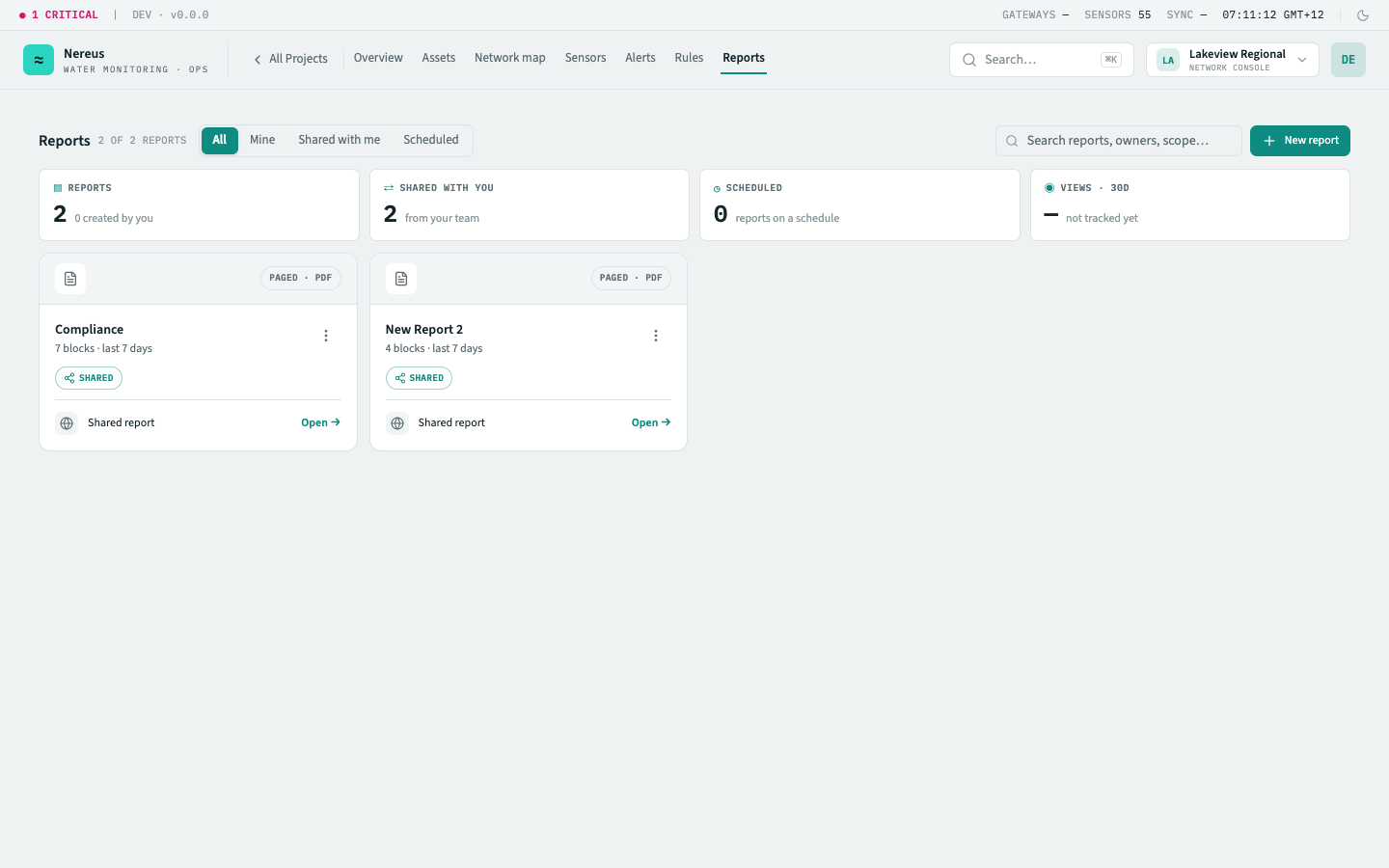This screenshot has width=1389, height=868.
Task: Click the 1 Critical status indicator
Action: [59, 15]
